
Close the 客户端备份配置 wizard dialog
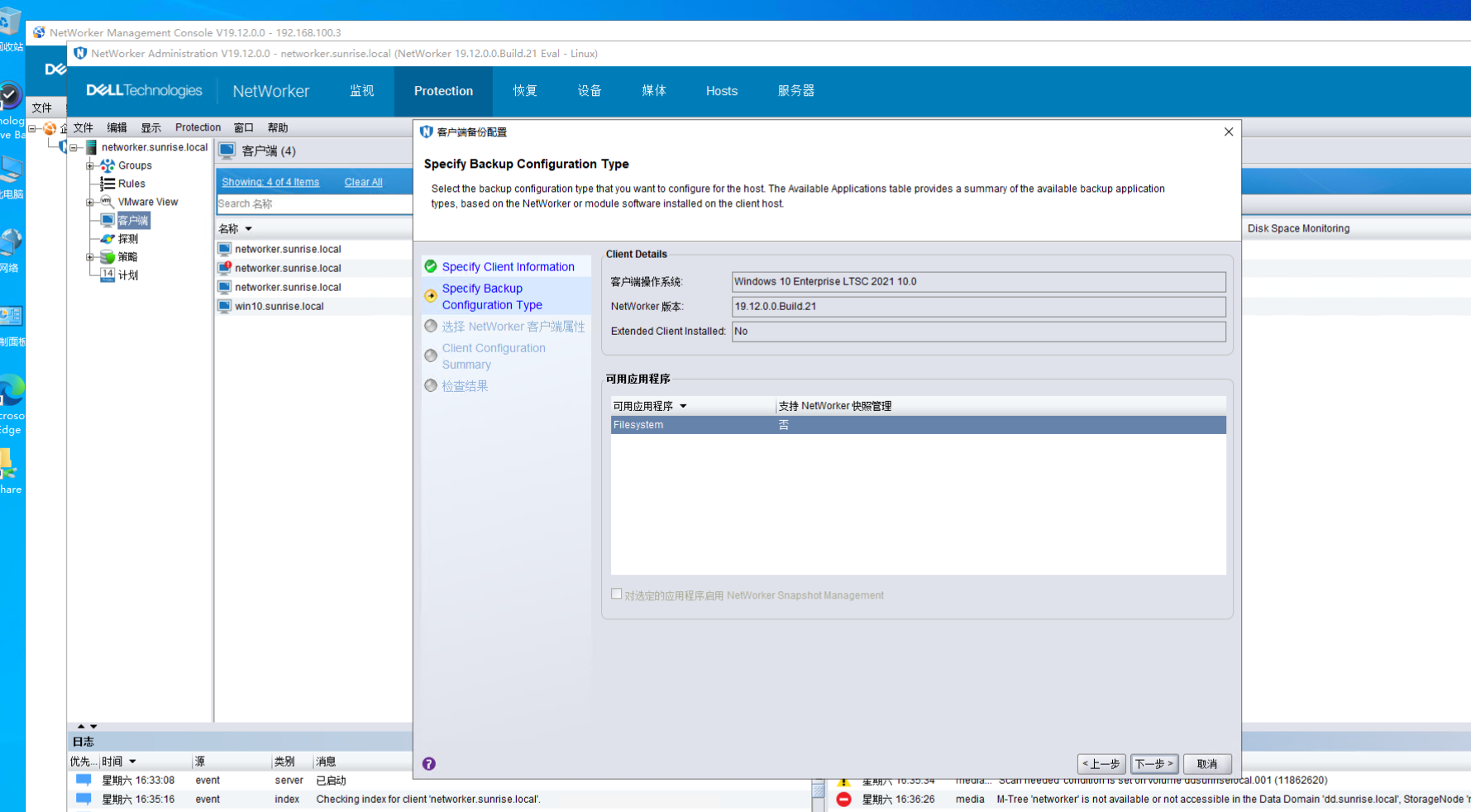(1229, 131)
